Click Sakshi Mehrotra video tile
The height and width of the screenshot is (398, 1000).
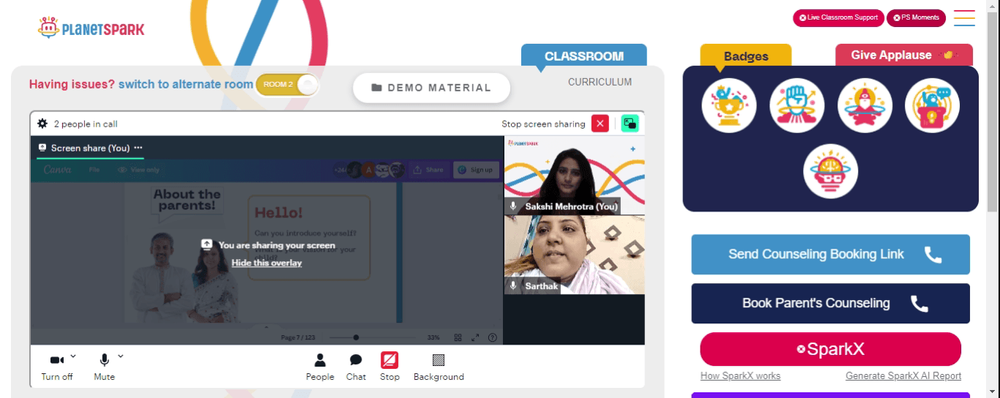pyautogui.click(x=574, y=175)
